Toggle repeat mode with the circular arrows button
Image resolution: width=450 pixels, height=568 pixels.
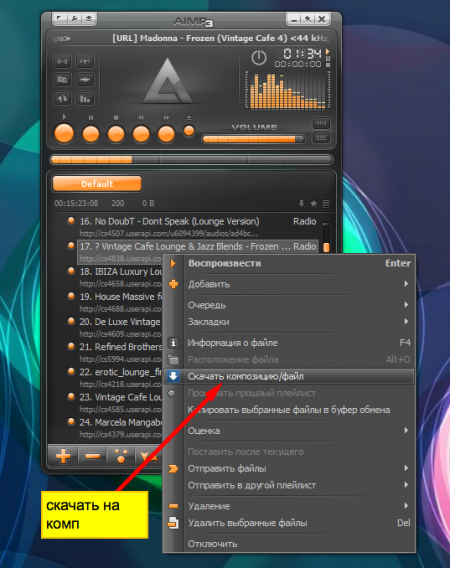pos(62,98)
